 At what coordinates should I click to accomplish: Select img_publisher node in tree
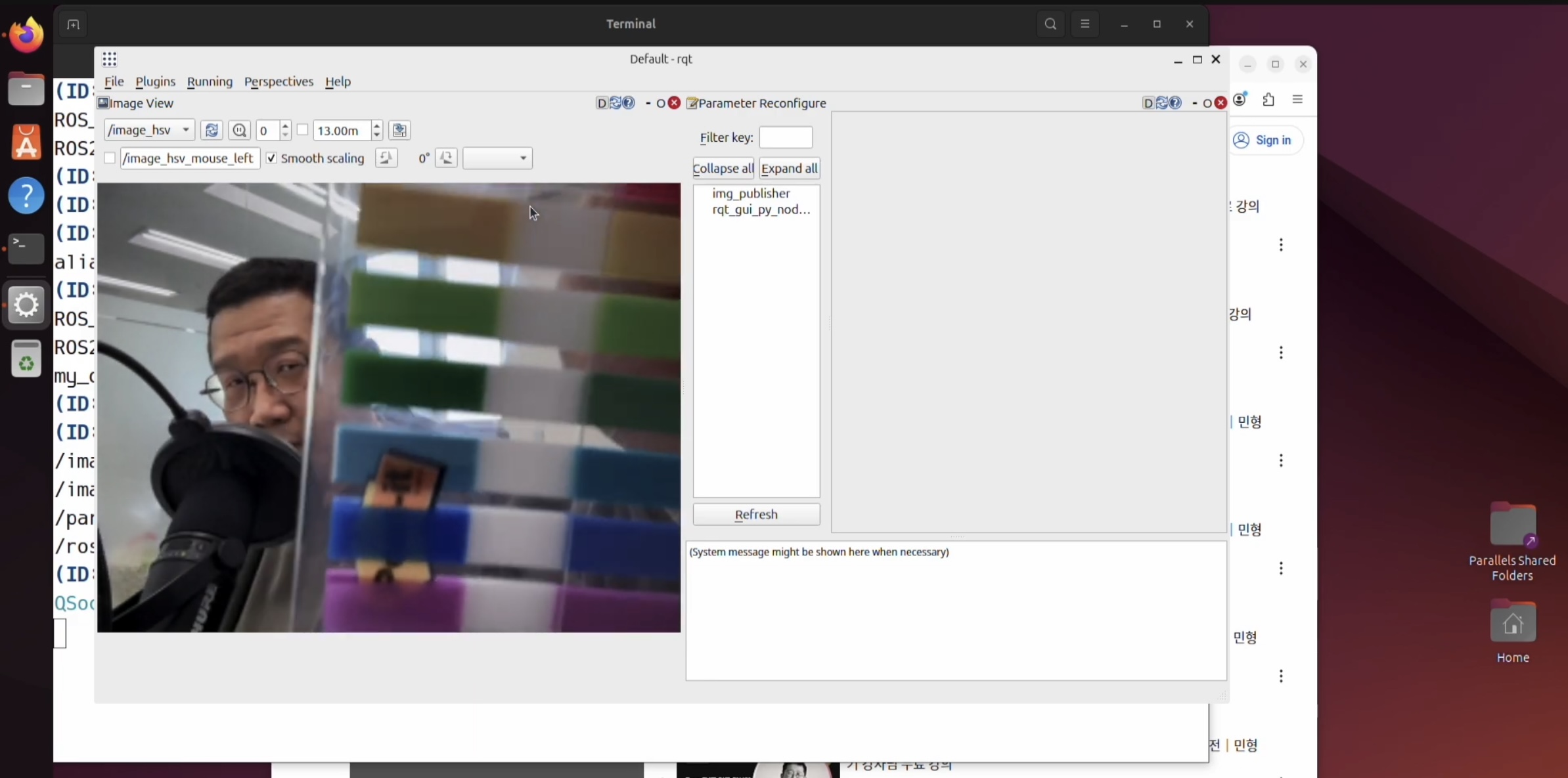click(x=751, y=194)
